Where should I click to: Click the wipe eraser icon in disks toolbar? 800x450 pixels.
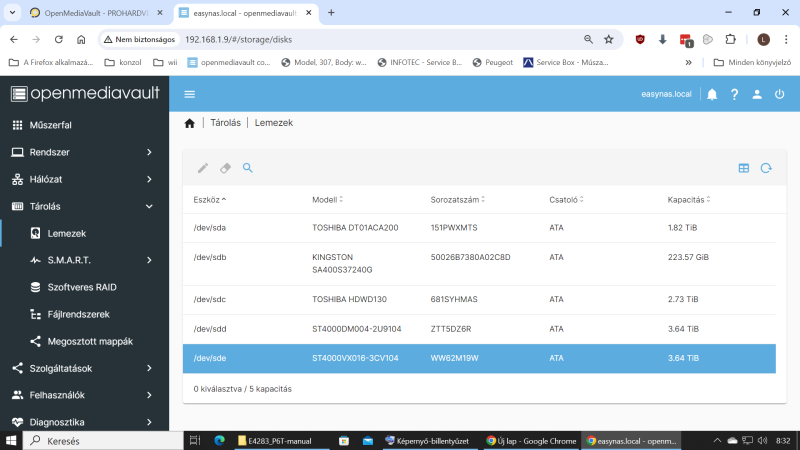(225, 168)
